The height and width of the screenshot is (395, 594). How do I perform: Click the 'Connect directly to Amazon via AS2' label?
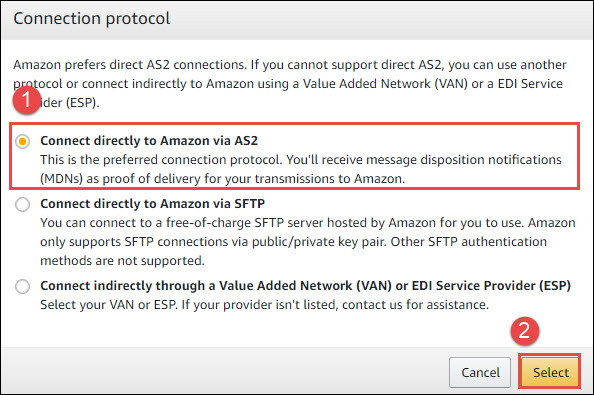149,141
